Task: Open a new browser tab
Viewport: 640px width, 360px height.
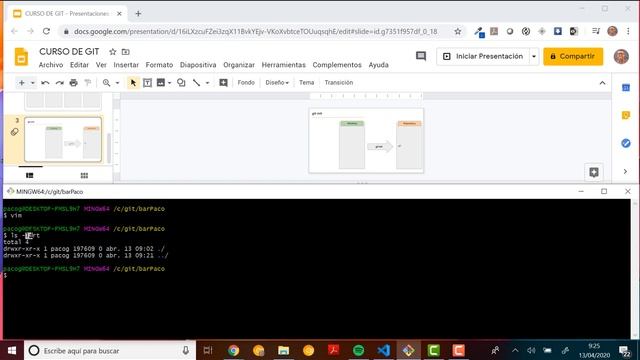Action: pyautogui.click(x=138, y=13)
